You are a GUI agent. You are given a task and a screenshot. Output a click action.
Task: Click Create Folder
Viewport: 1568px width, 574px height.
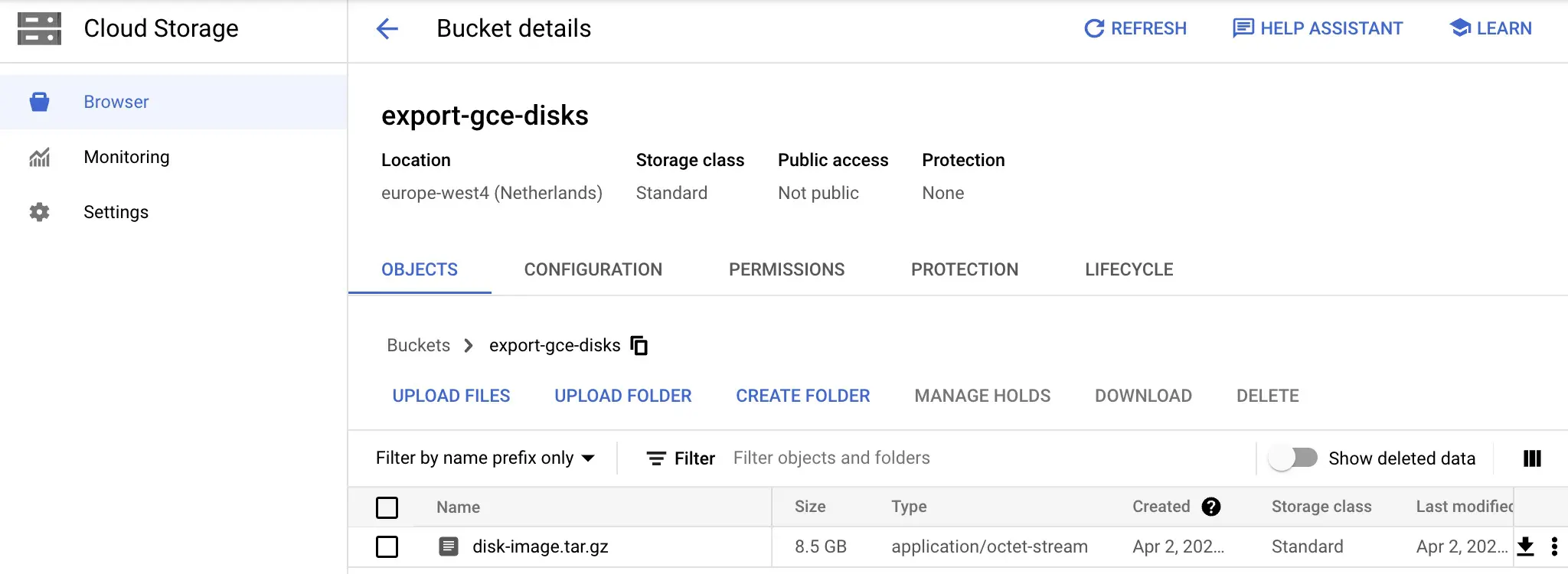803,396
